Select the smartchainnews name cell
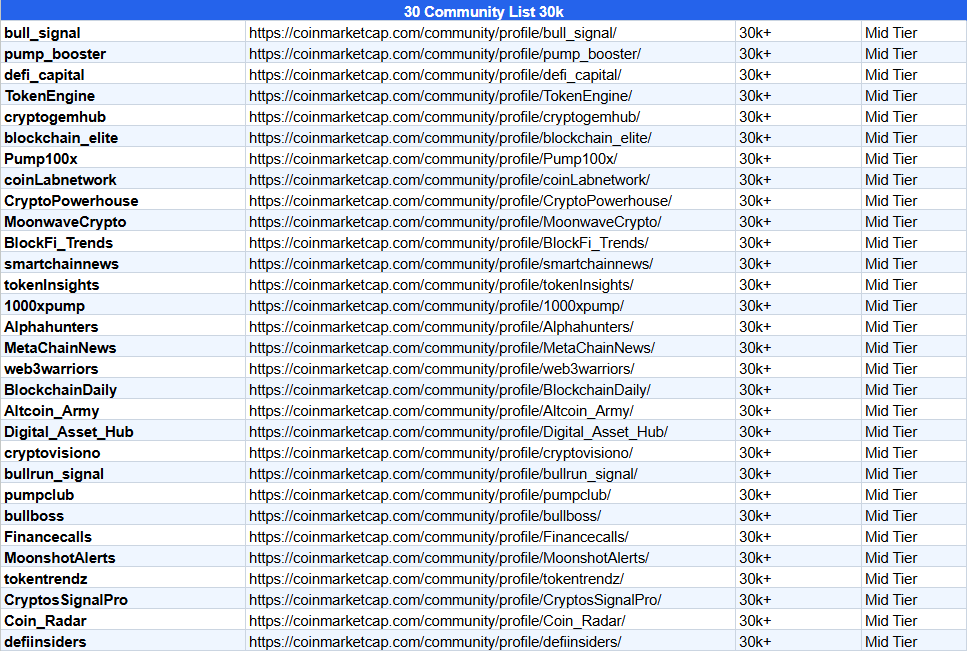The image size is (969, 651). [x=123, y=264]
